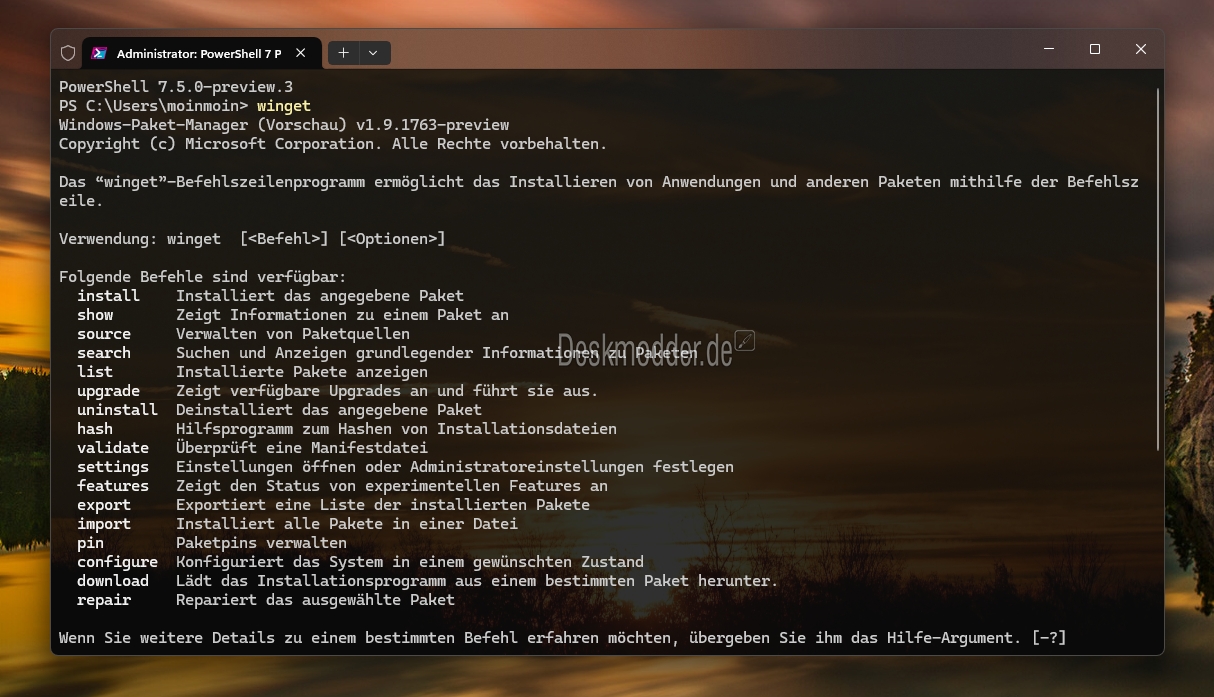This screenshot has height=697, width=1214.
Task: Click 'Überprüft eine Manifestdatei' description
Action: coord(302,448)
